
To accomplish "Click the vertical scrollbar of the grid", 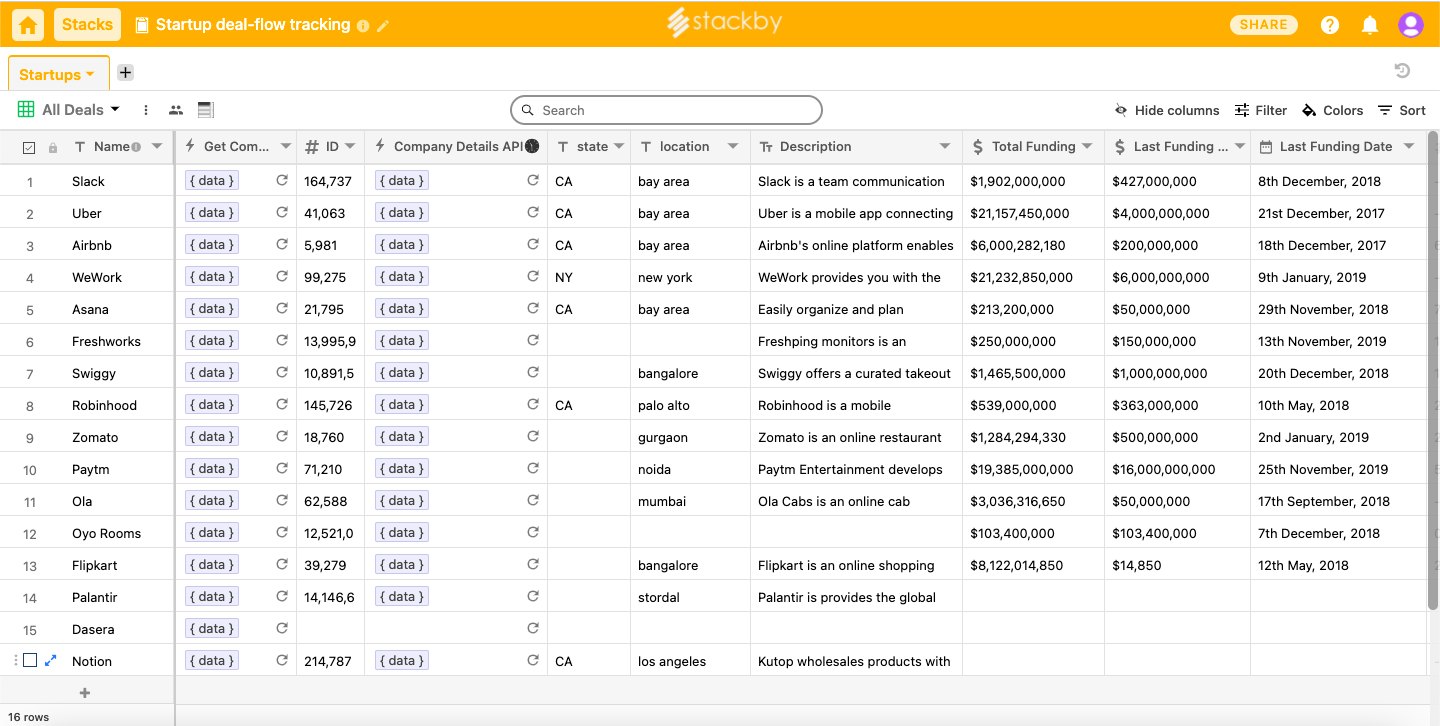I will [1434, 370].
